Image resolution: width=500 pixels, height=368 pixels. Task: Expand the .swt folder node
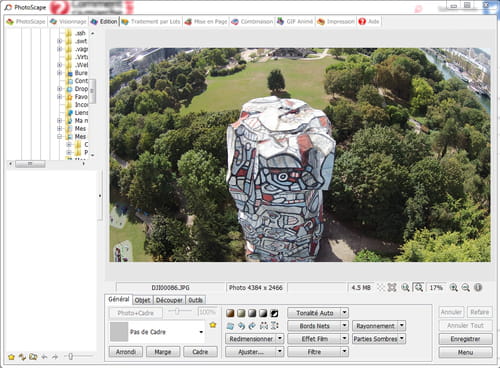pos(59,41)
